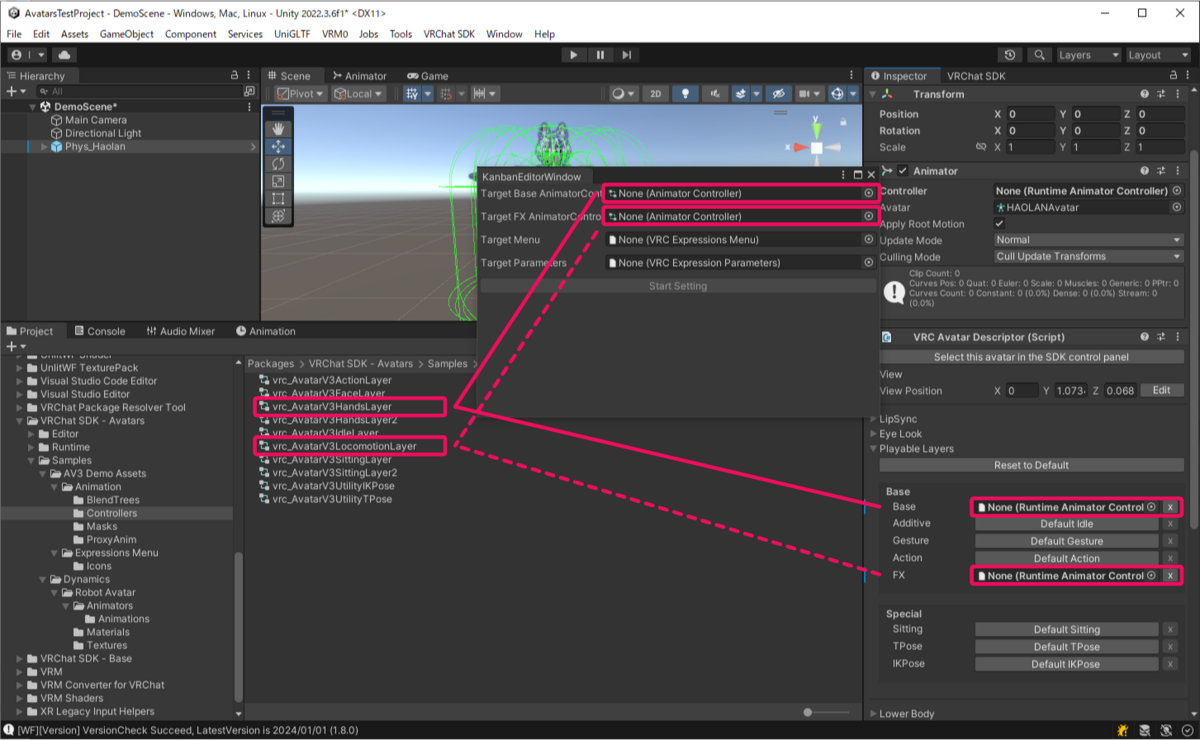Toggle scene visibility hidden-objects eye button
The width and height of the screenshot is (1200, 740).
click(x=778, y=94)
